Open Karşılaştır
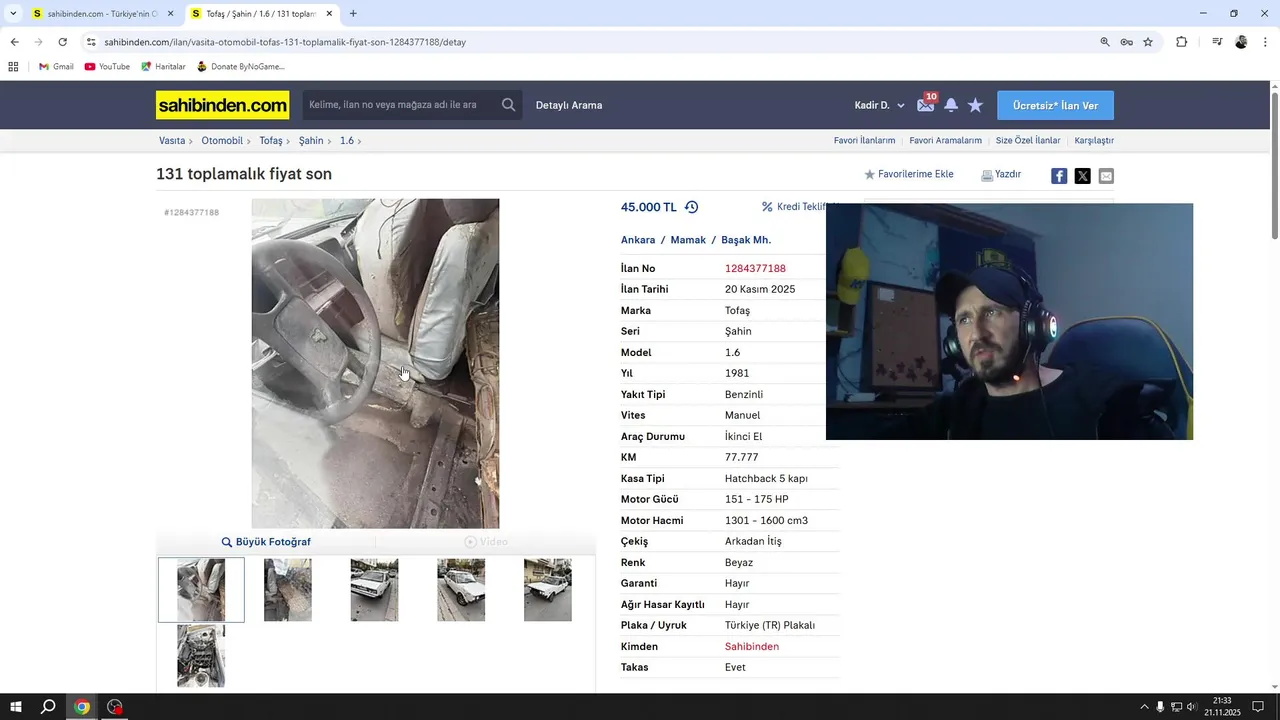Image resolution: width=1280 pixels, height=720 pixels. (1094, 141)
